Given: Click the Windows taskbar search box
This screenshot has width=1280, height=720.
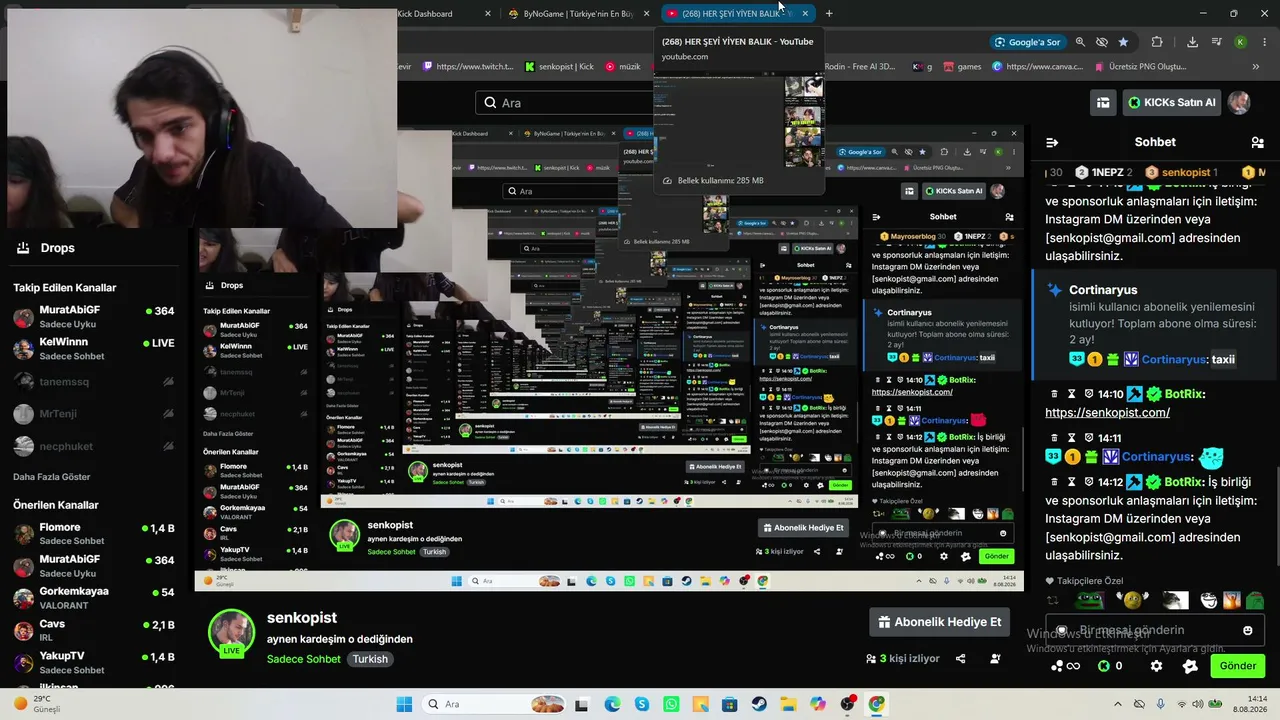Looking at the screenshot, I should [493, 704].
